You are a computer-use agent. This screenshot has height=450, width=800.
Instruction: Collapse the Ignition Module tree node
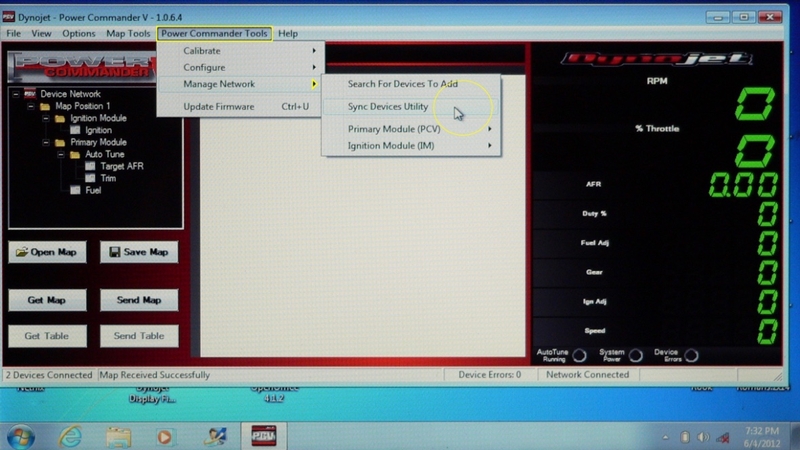point(46,118)
